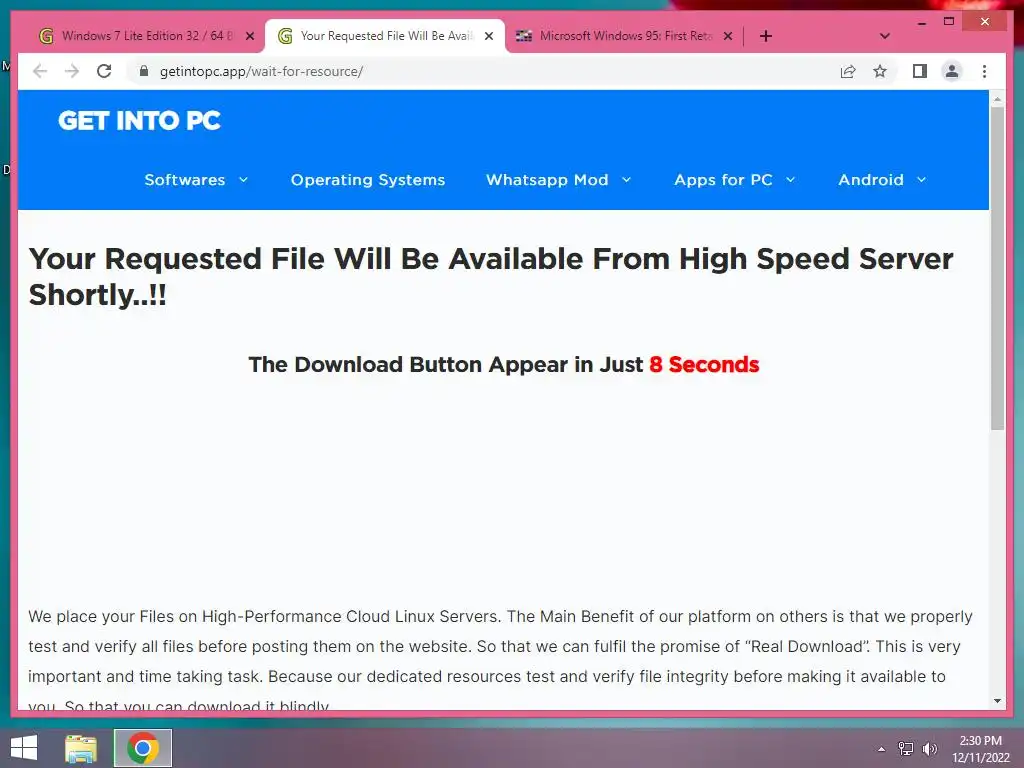Close the Windows 7 Lite Edition tab

(249, 36)
